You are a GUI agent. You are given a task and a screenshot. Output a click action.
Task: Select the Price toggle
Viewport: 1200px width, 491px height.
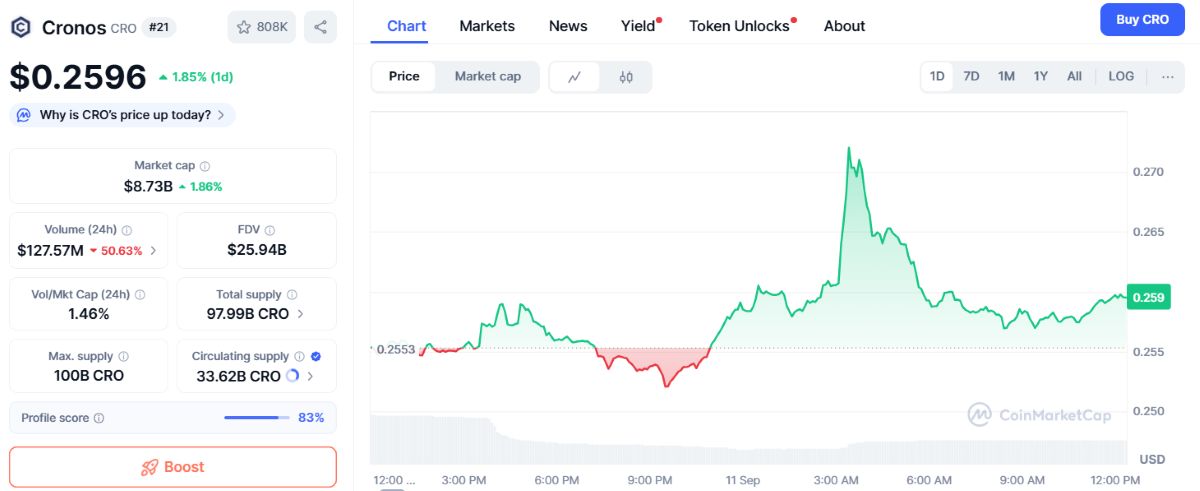pos(404,77)
